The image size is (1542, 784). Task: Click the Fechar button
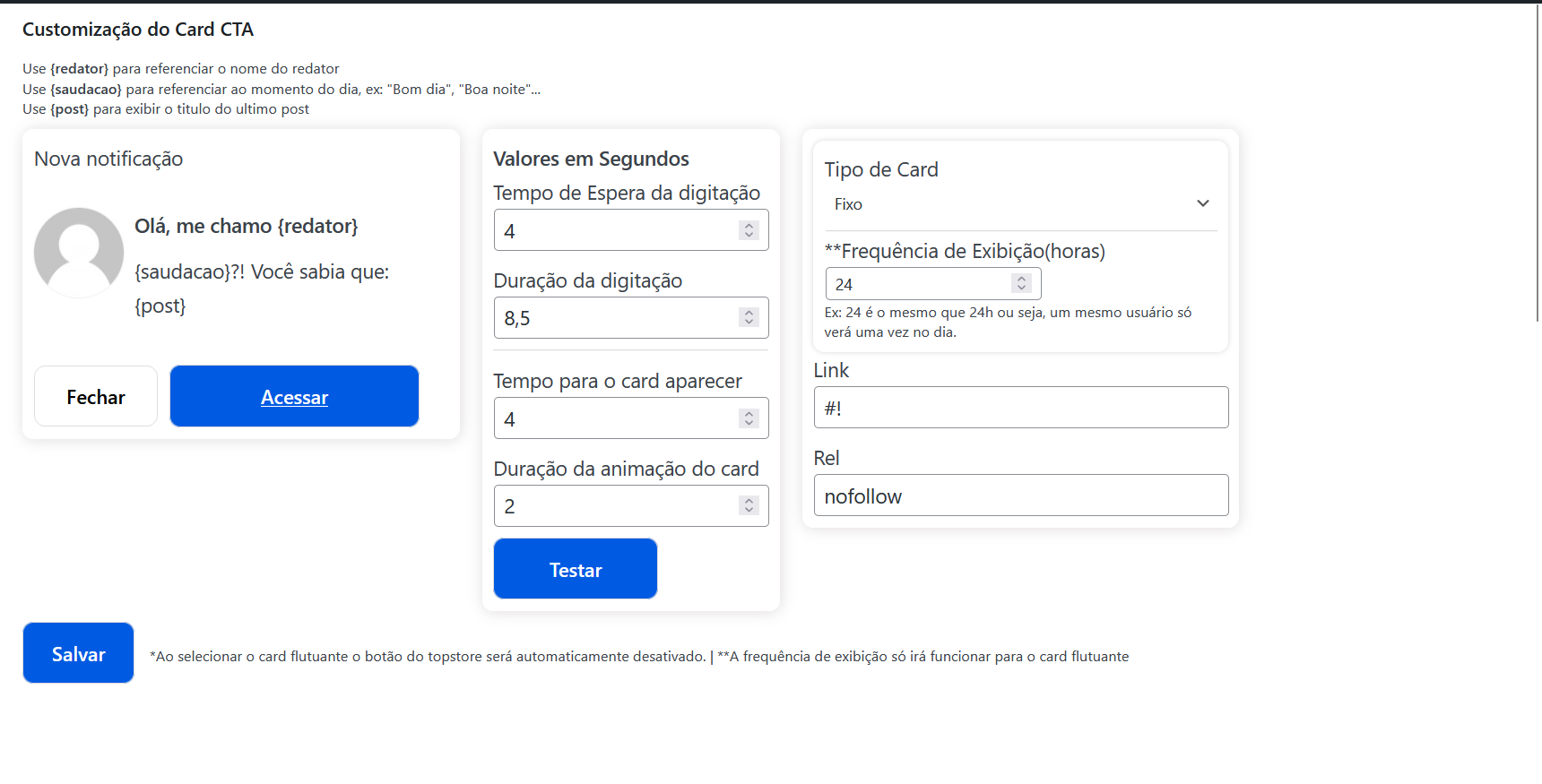click(x=96, y=397)
